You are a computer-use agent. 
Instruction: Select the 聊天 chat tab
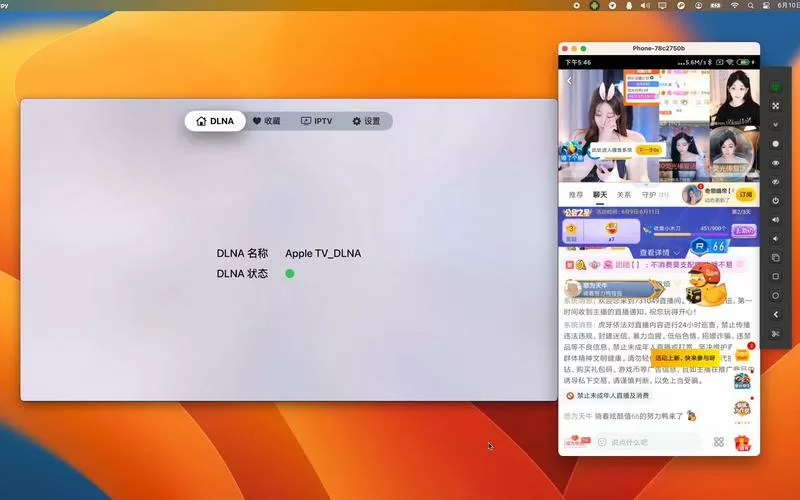(x=600, y=195)
